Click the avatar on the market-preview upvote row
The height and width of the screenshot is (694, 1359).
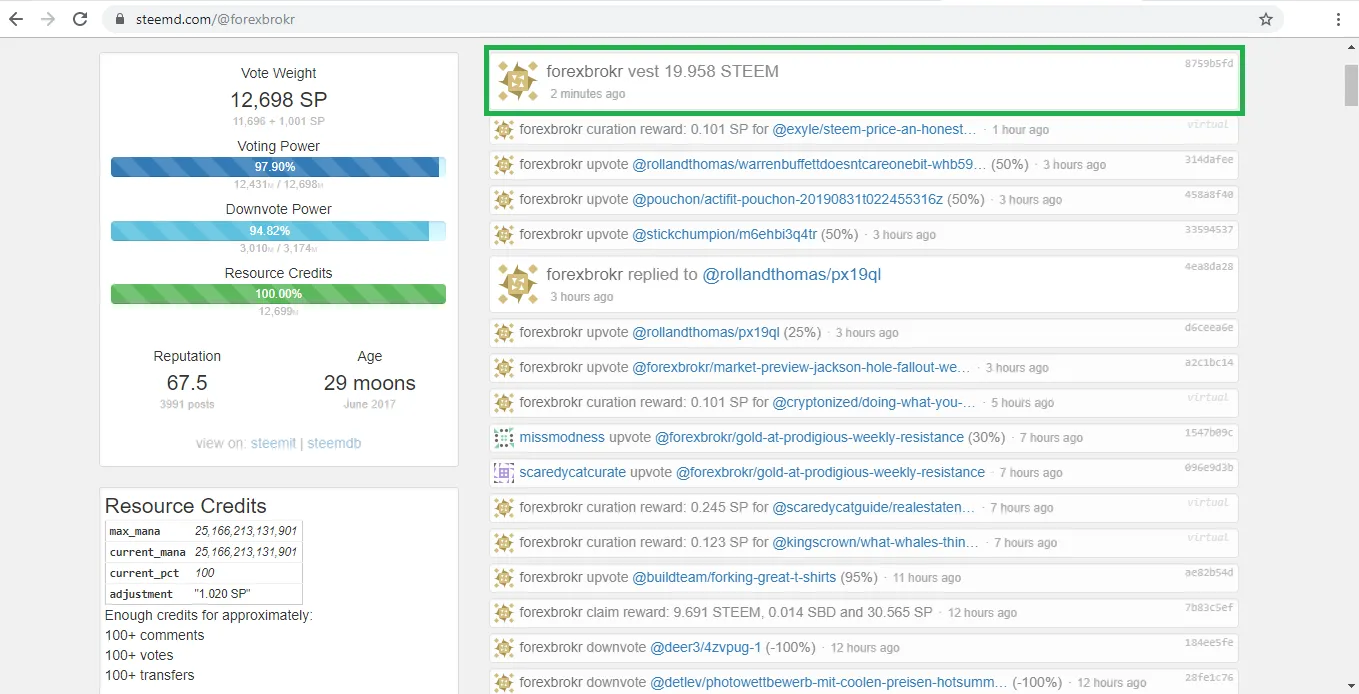(x=504, y=368)
